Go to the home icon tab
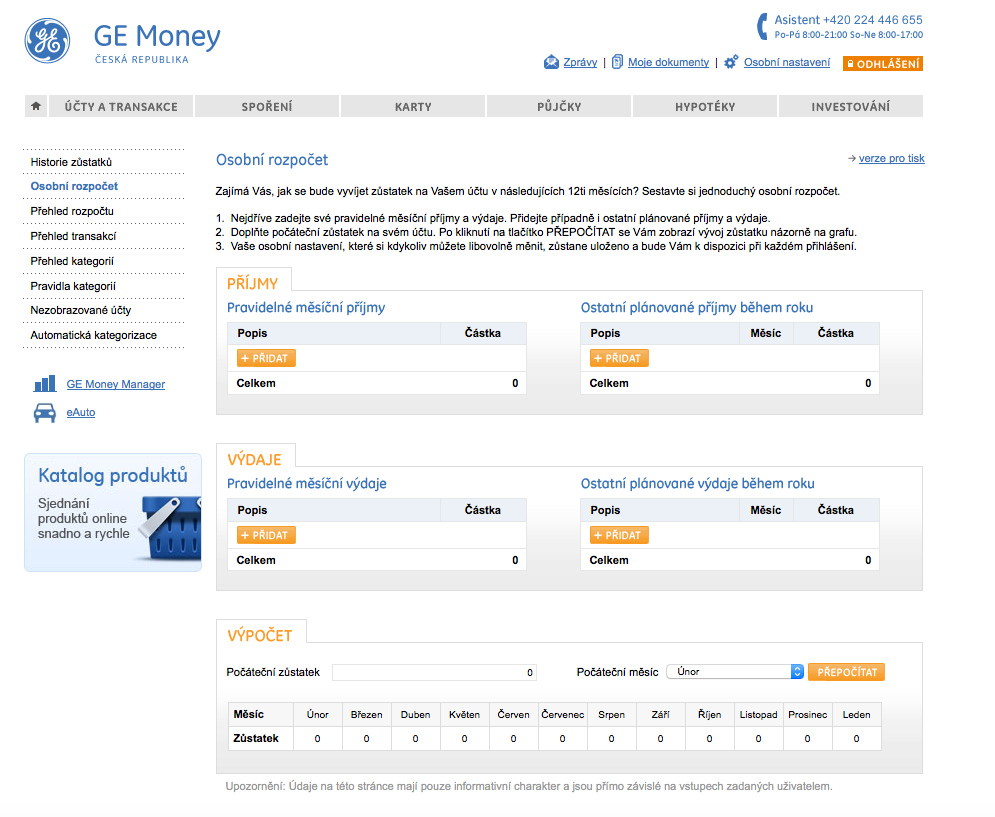Screen dimensions: 995x817 (x=36, y=106)
